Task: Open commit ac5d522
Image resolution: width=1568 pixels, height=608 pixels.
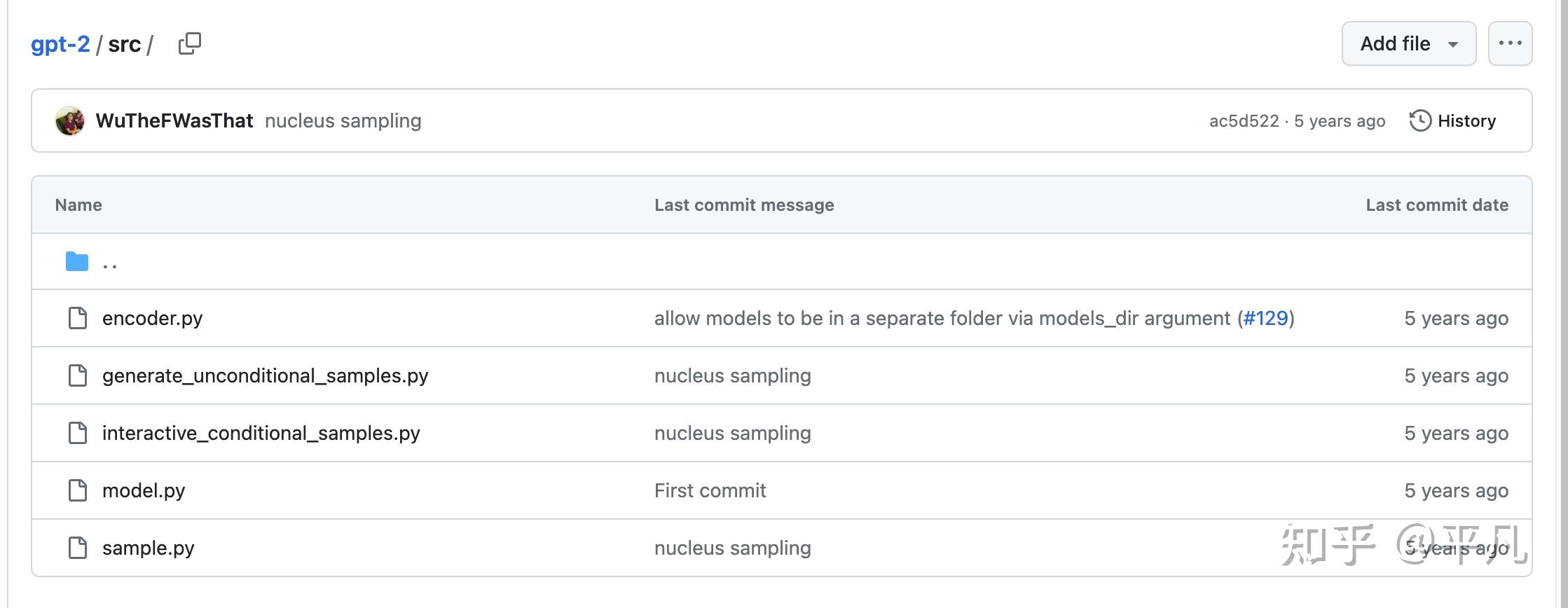Action: (1244, 121)
